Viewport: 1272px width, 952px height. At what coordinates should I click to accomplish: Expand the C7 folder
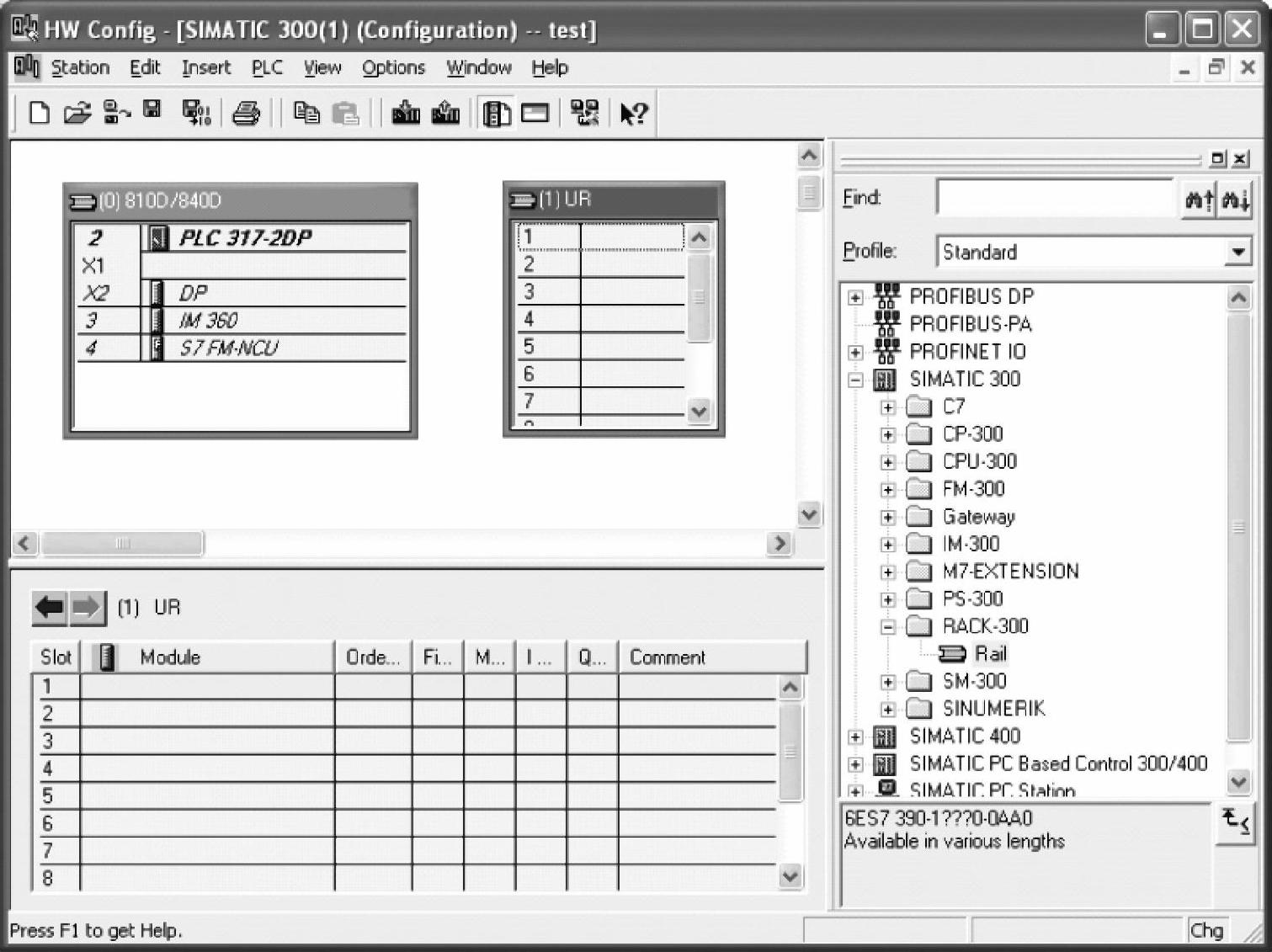point(887,407)
